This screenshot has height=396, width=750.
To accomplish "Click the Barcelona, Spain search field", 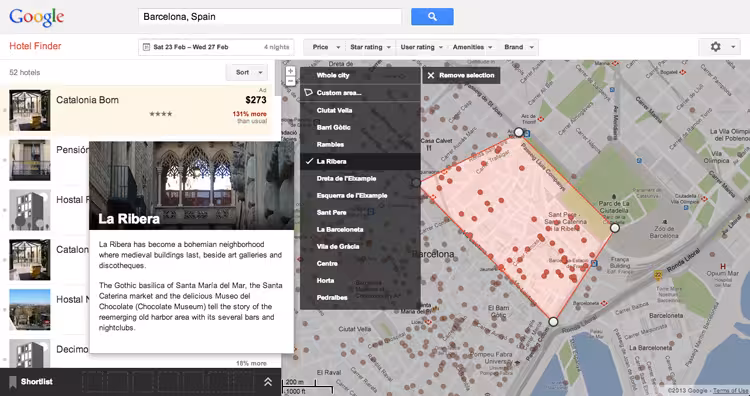I will click(270, 17).
